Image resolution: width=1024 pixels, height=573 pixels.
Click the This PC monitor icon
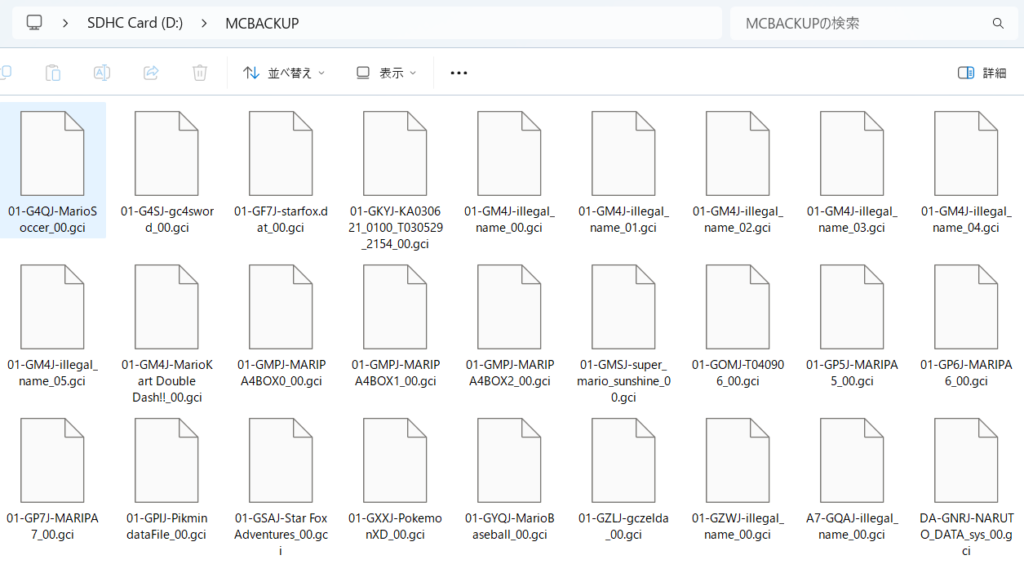[x=35, y=23]
